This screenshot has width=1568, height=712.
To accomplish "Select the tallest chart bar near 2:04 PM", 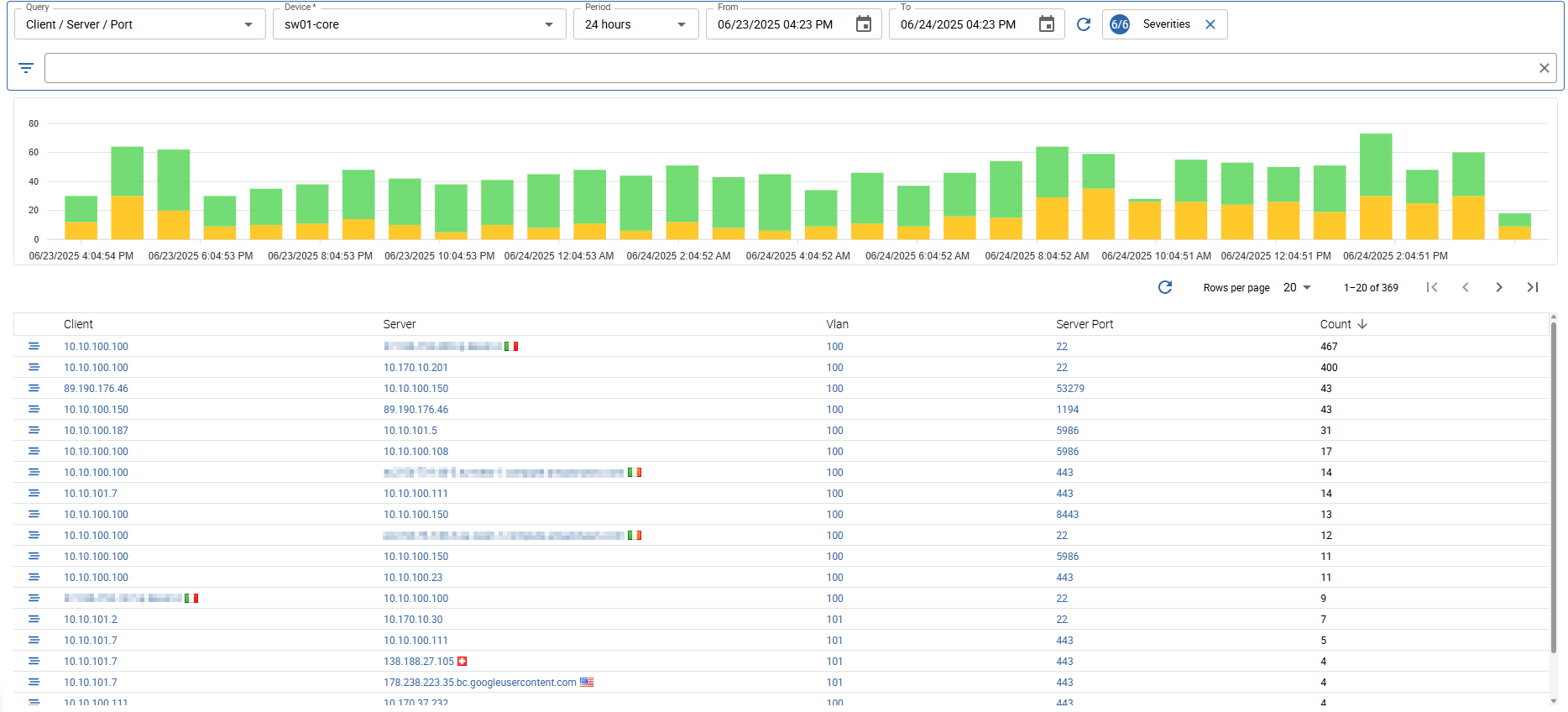I will 1376,186.
